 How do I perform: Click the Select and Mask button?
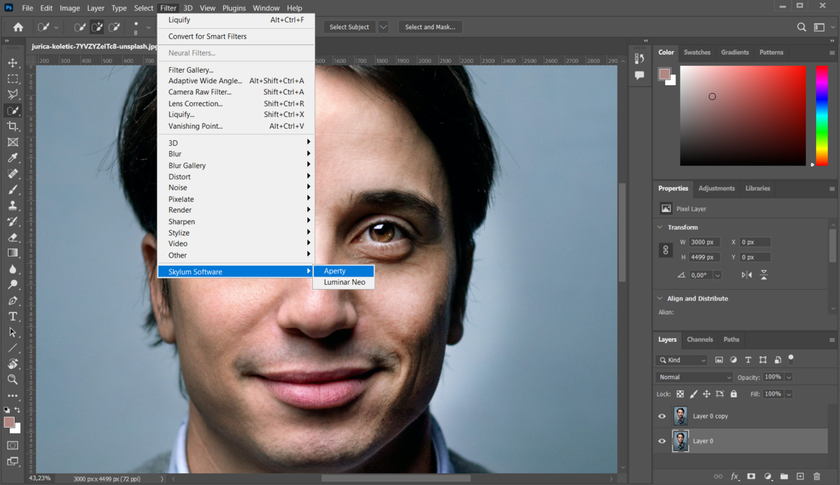coord(431,27)
